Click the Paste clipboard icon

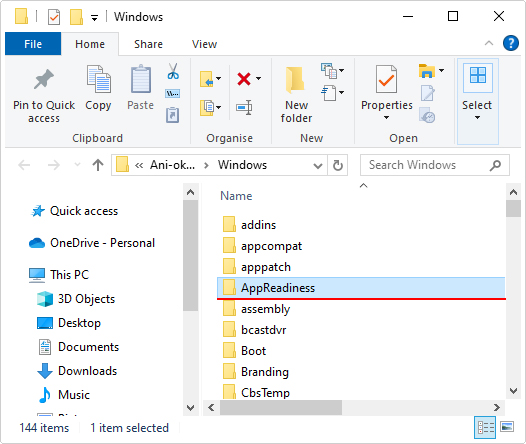click(141, 79)
